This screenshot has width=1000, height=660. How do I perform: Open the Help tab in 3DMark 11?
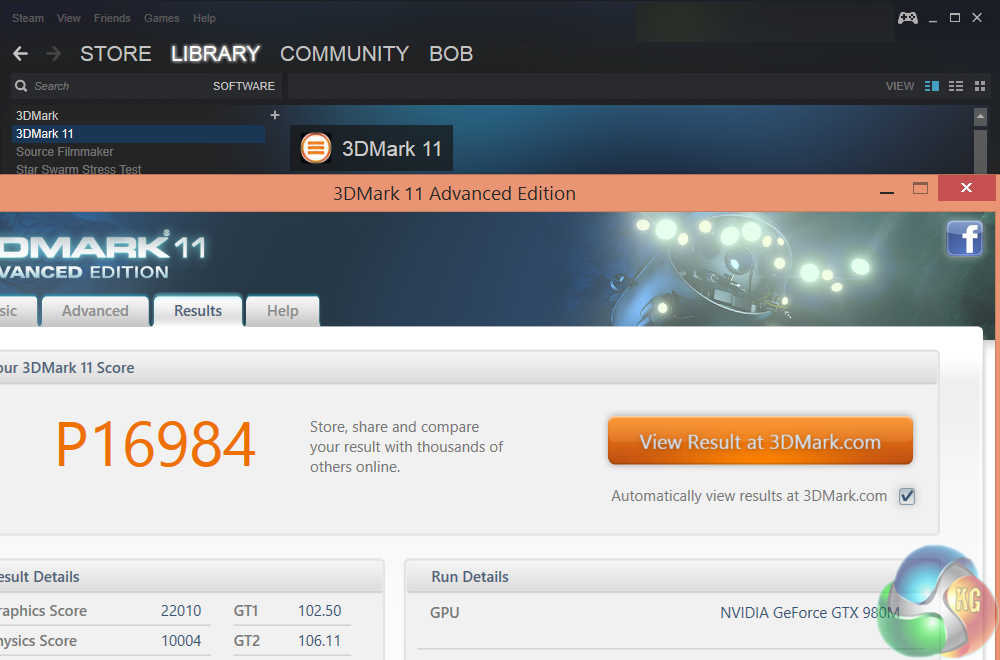click(283, 311)
